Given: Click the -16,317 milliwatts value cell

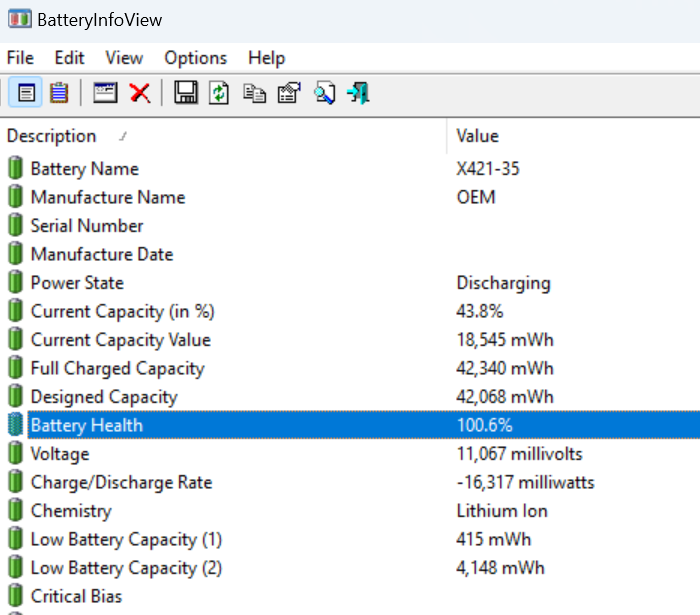Looking at the screenshot, I should point(525,482).
